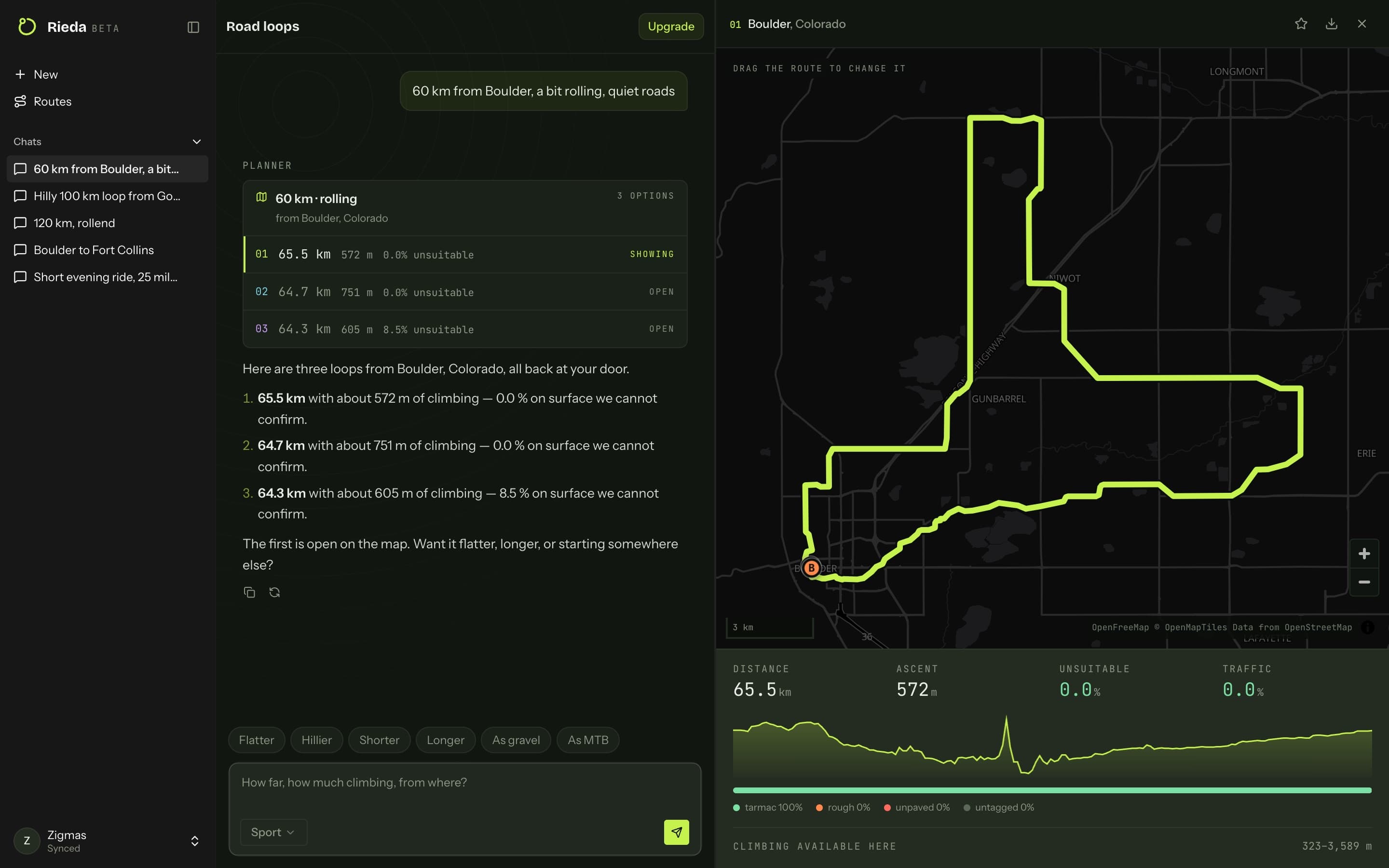Select route option 01 65.5 km
The height and width of the screenshot is (868, 1389).
pyautogui.click(x=465, y=254)
